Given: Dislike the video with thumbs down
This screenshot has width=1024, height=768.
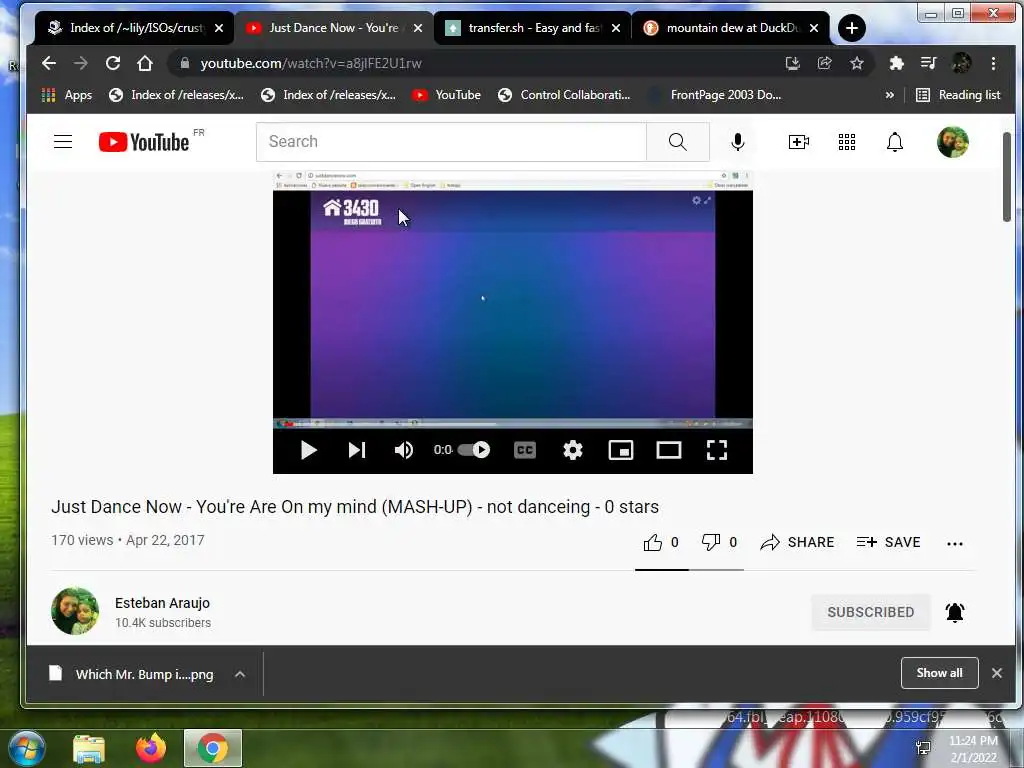Looking at the screenshot, I should [x=719, y=543].
